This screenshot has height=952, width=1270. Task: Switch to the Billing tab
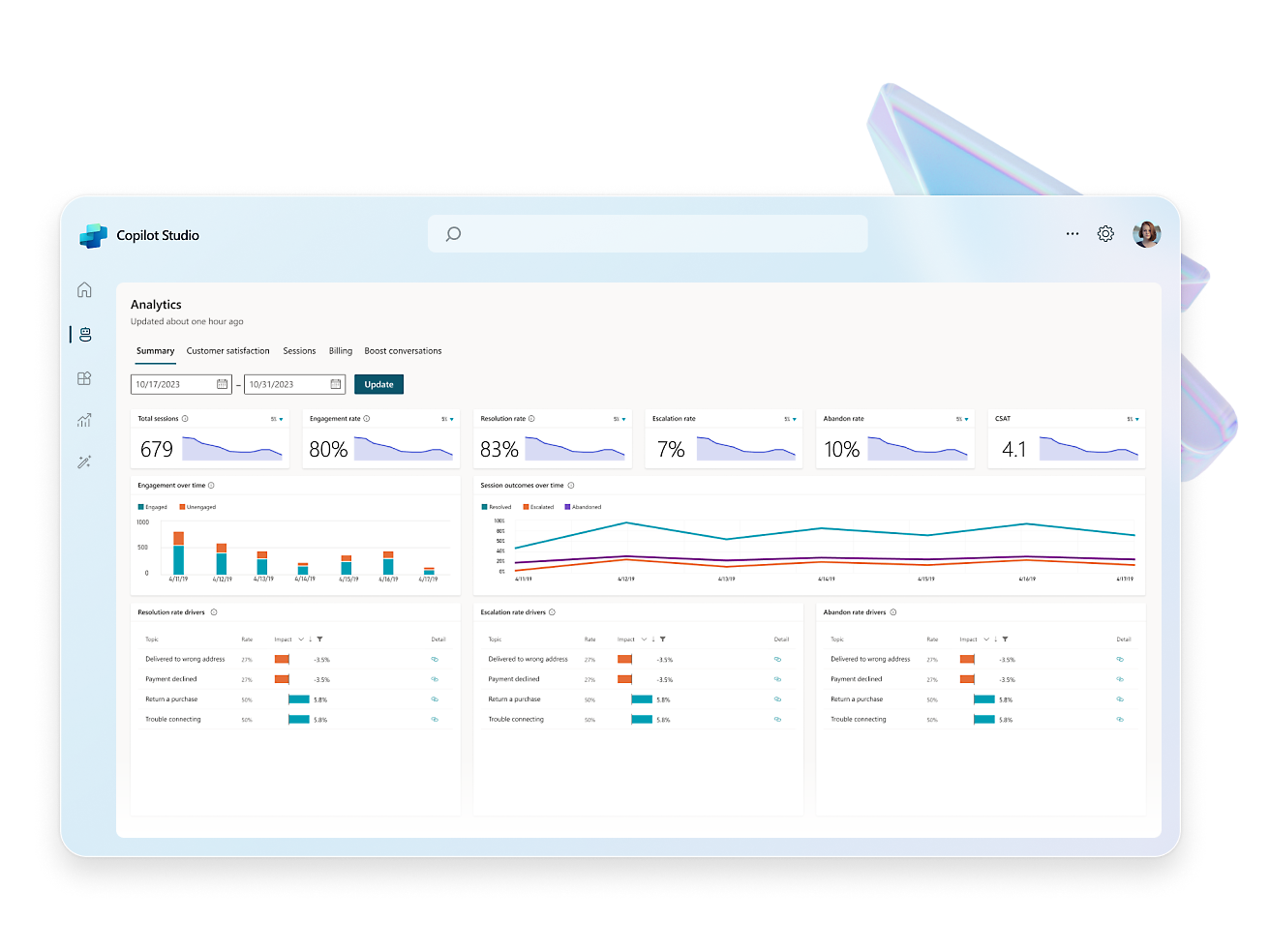click(340, 351)
